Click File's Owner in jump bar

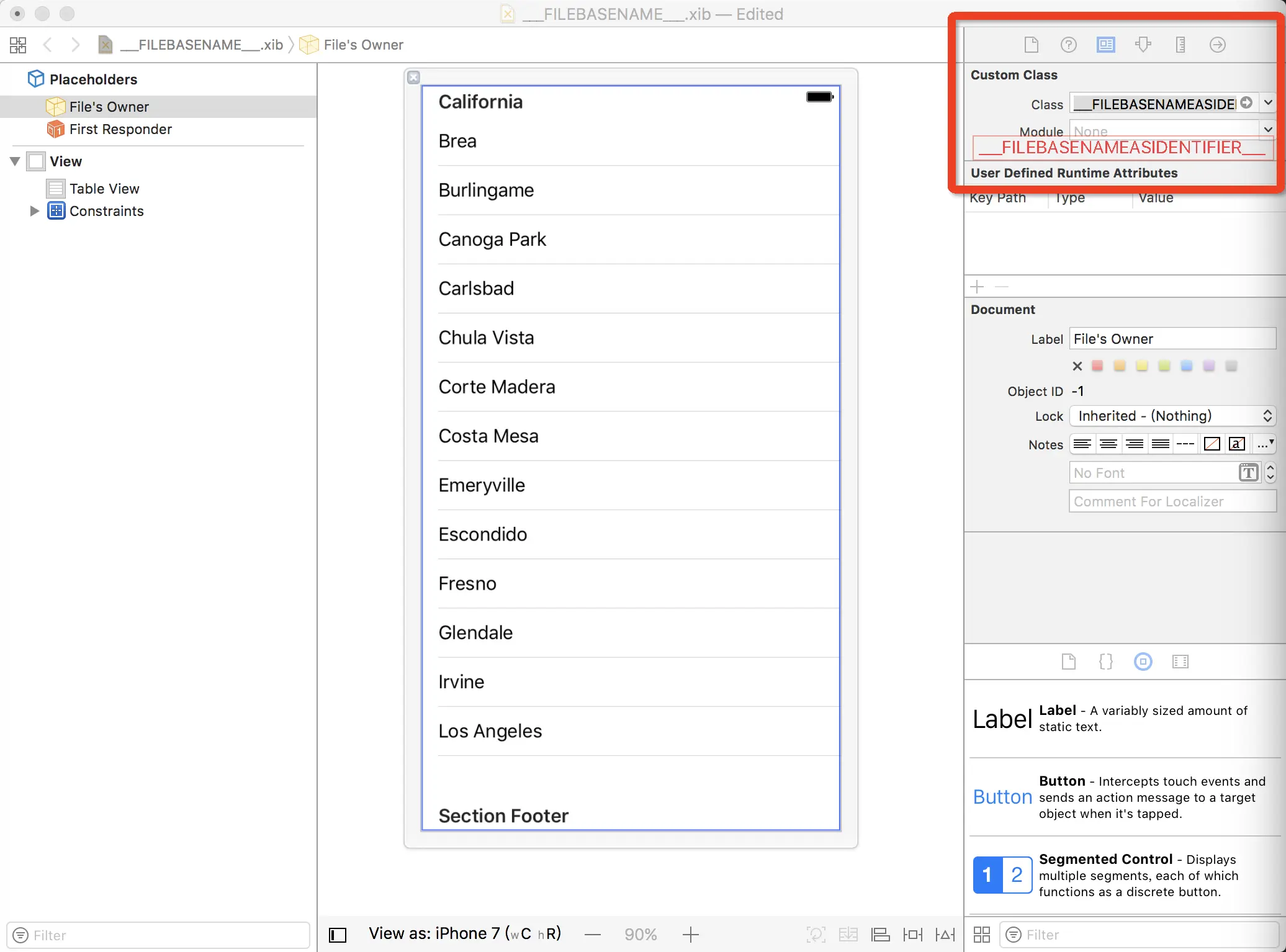point(363,45)
